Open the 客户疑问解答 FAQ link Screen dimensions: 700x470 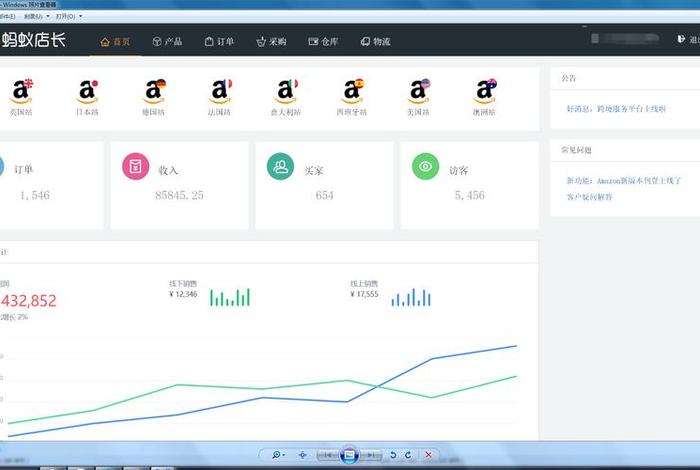[590, 197]
